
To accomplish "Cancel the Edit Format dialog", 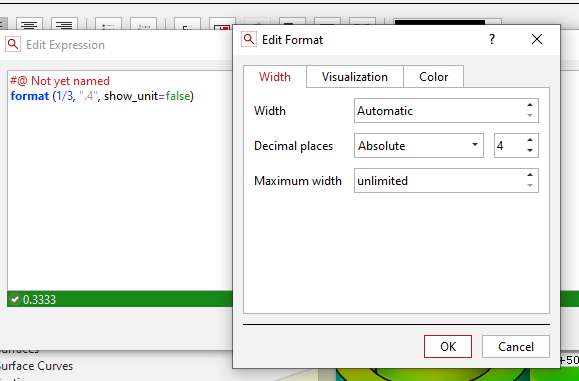I will pyautogui.click(x=516, y=347).
